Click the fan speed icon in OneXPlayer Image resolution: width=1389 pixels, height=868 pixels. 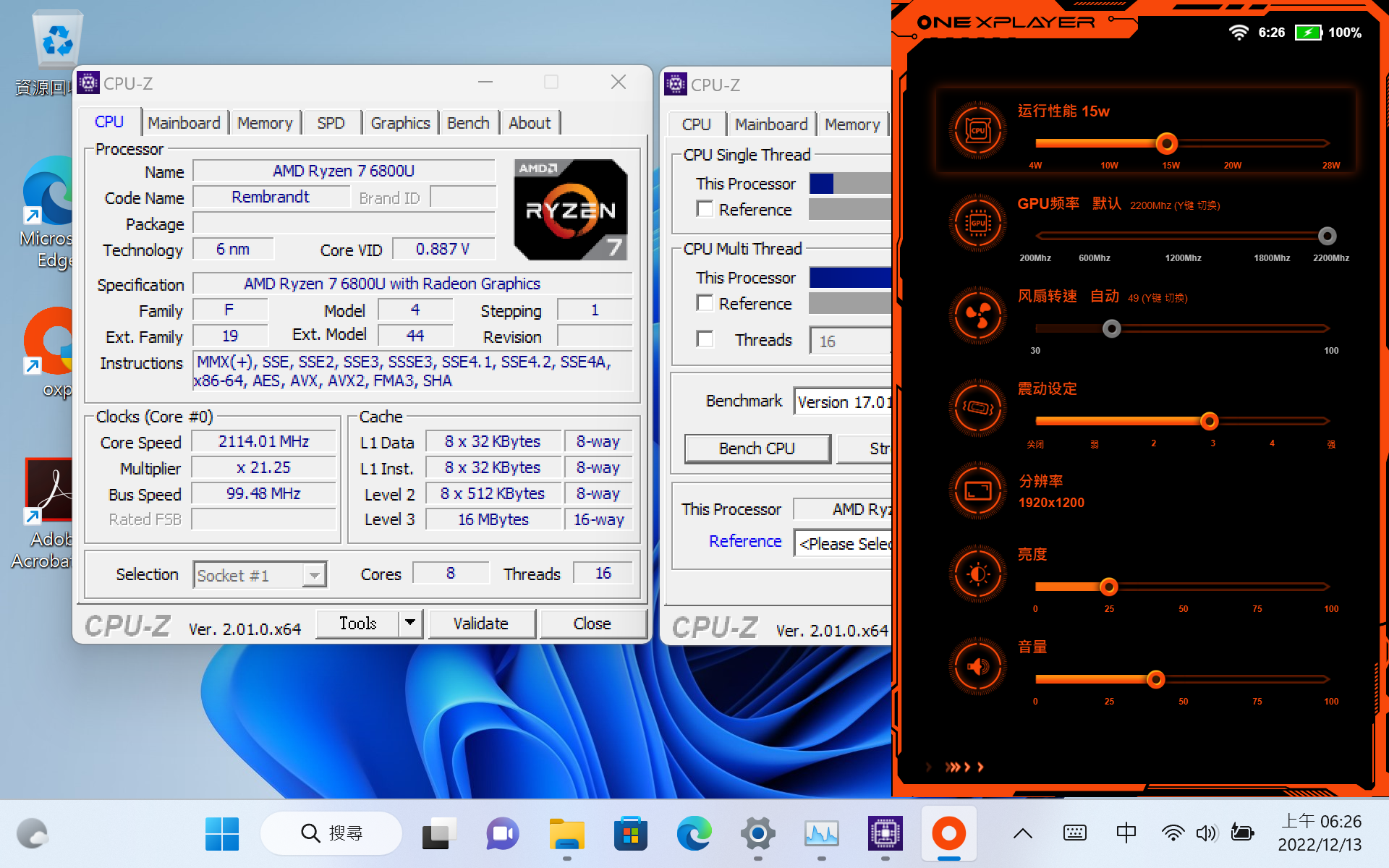[x=977, y=316]
